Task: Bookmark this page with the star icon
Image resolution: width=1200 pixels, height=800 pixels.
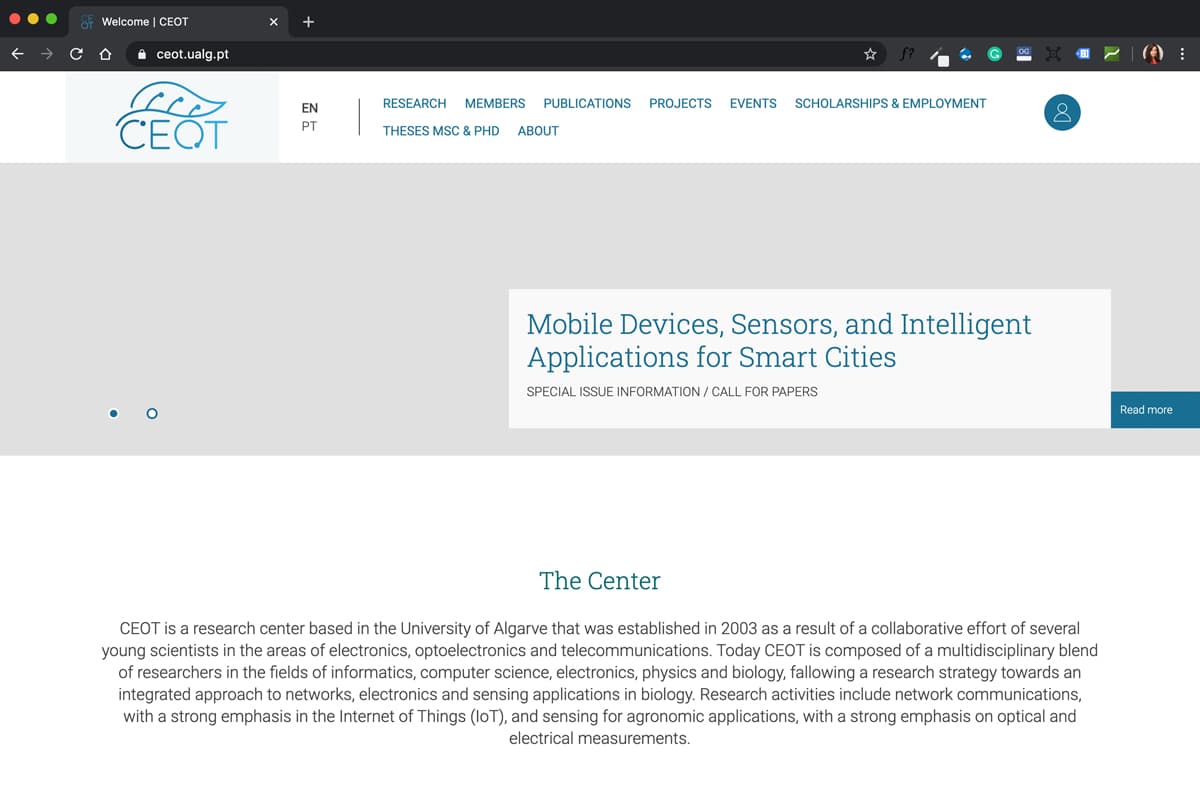Action: point(870,54)
